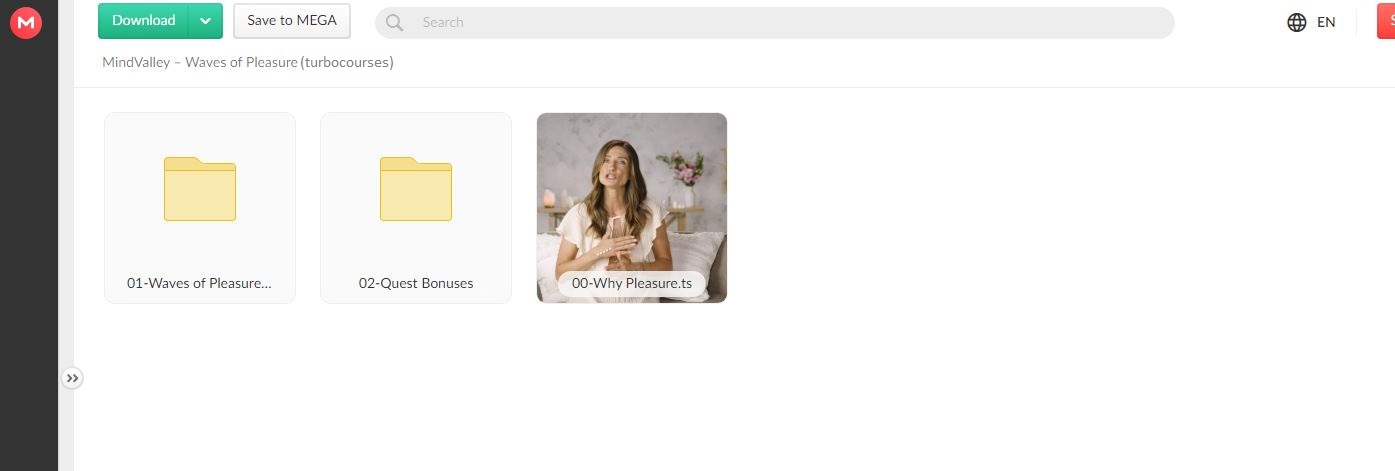Click the 00-Why Pleasure.ts filename label
The image size is (1395, 471).
coord(632,283)
